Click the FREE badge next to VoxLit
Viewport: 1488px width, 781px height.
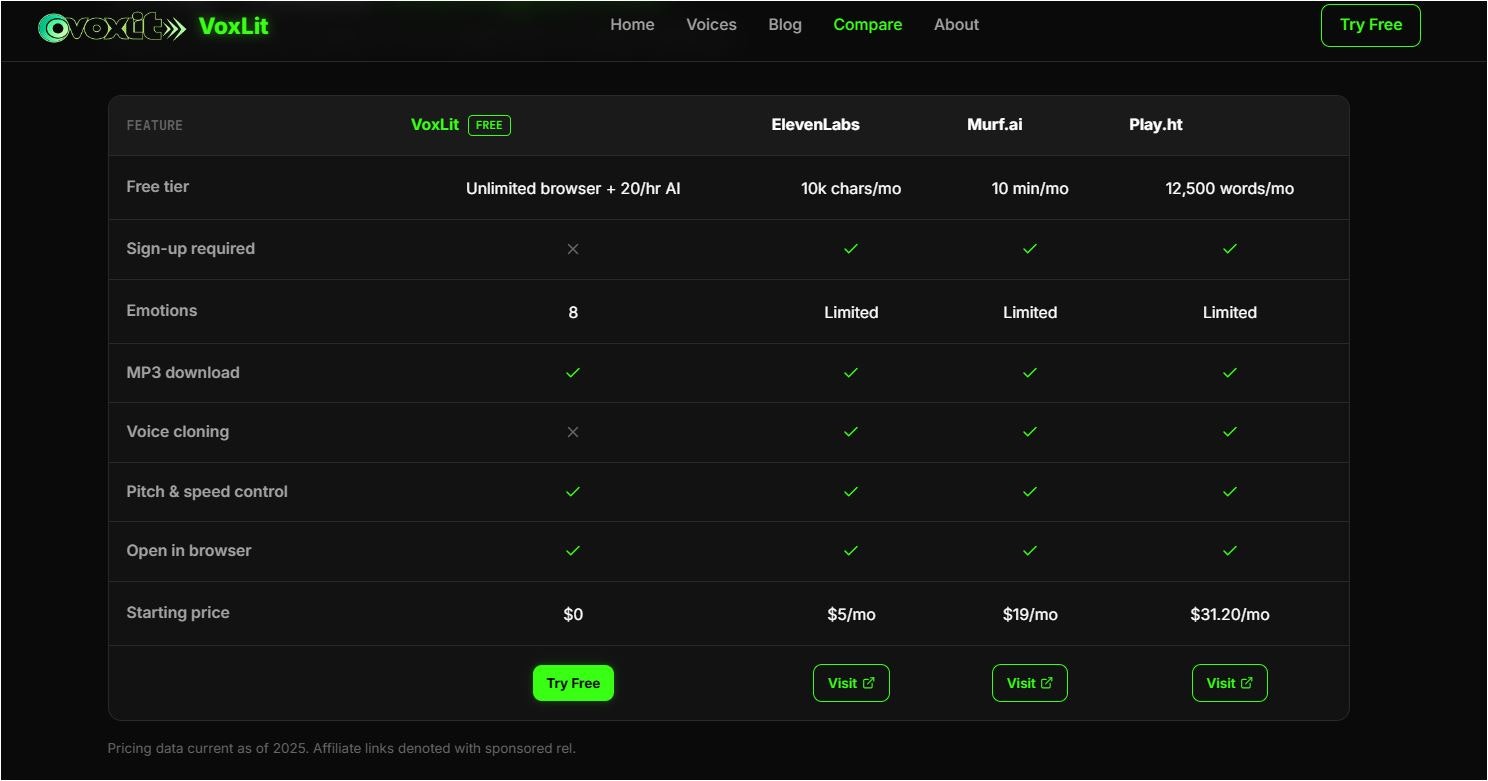tap(489, 125)
